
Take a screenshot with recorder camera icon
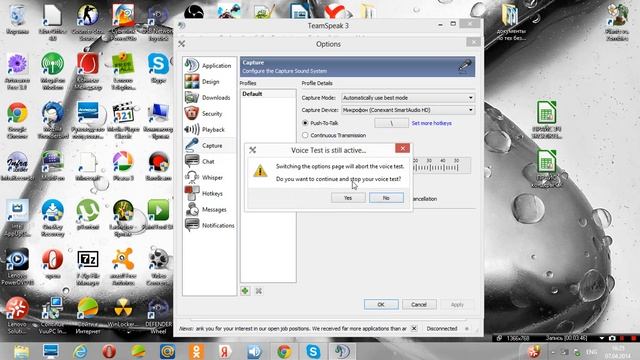pos(612,338)
